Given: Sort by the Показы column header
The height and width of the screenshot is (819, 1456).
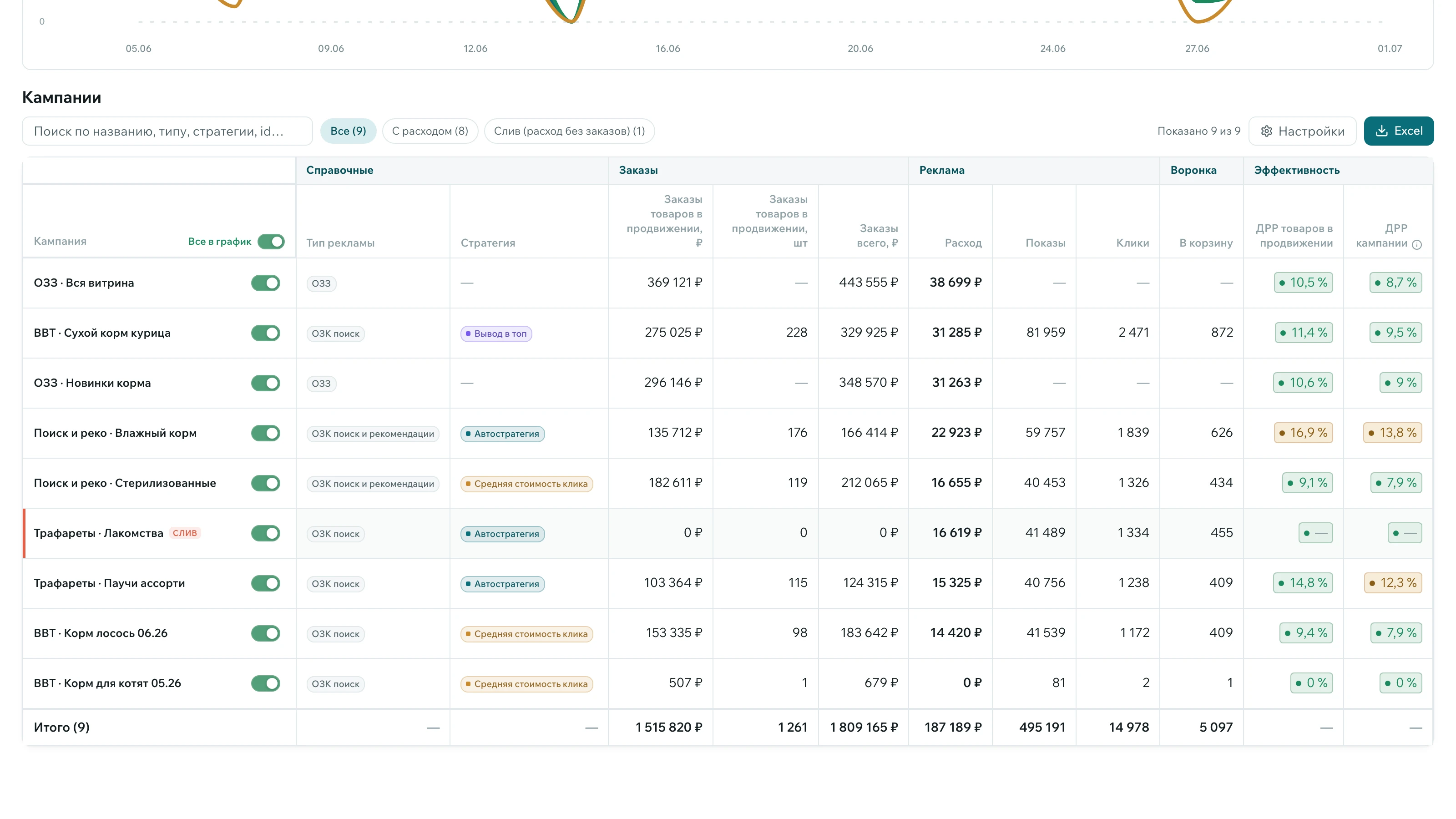Looking at the screenshot, I should tap(1045, 243).
